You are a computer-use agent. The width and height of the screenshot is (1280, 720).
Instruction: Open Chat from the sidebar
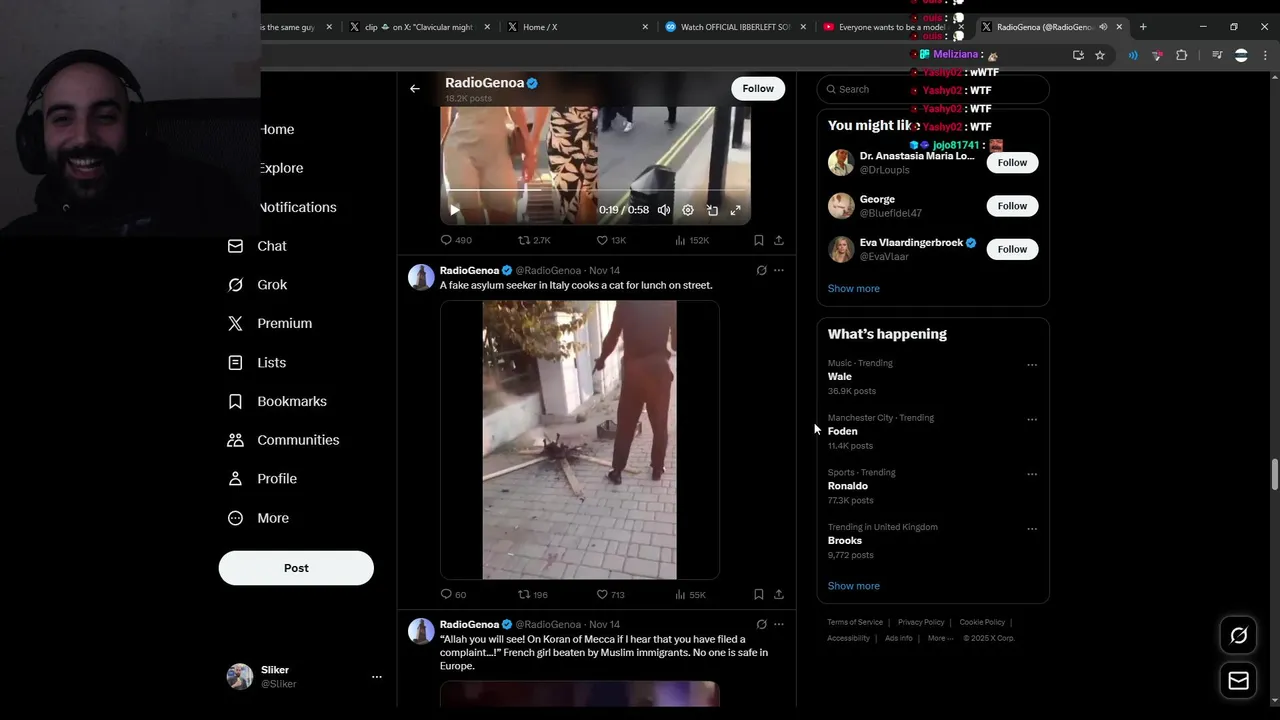[x=258, y=246]
